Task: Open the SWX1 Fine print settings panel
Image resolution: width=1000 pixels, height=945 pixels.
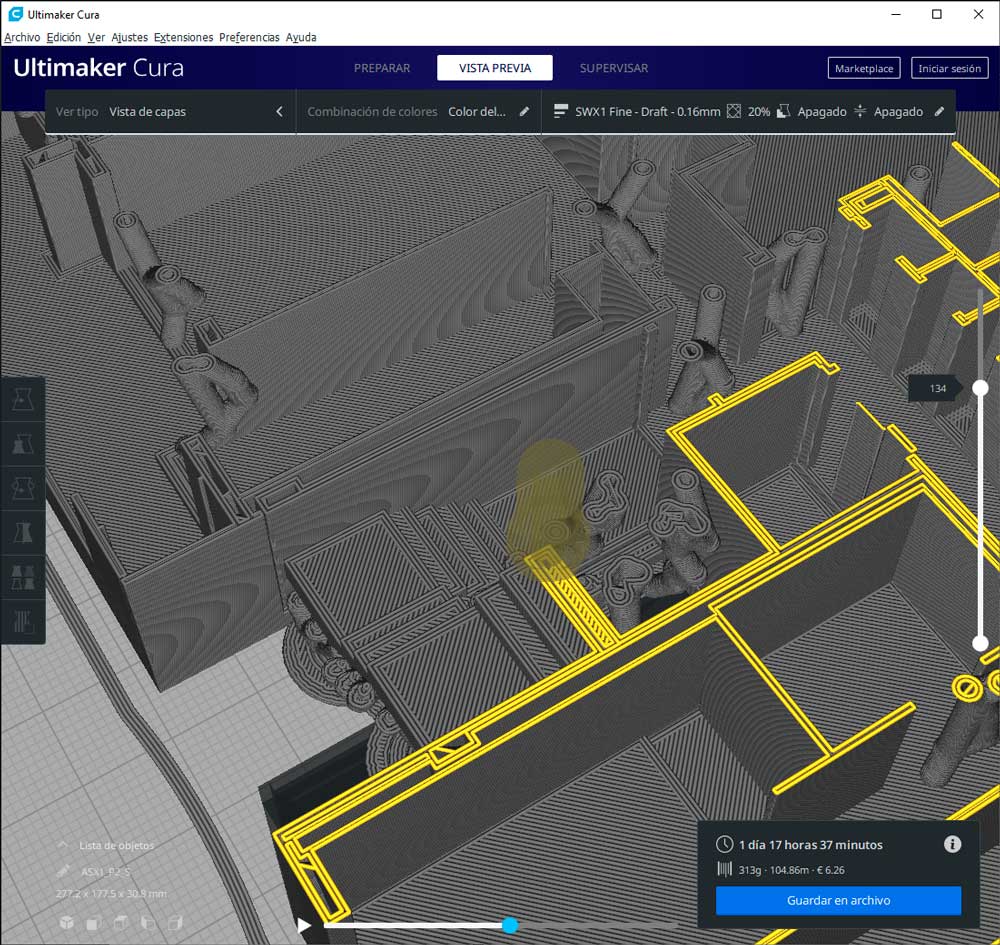Action: pyautogui.click(x=748, y=112)
